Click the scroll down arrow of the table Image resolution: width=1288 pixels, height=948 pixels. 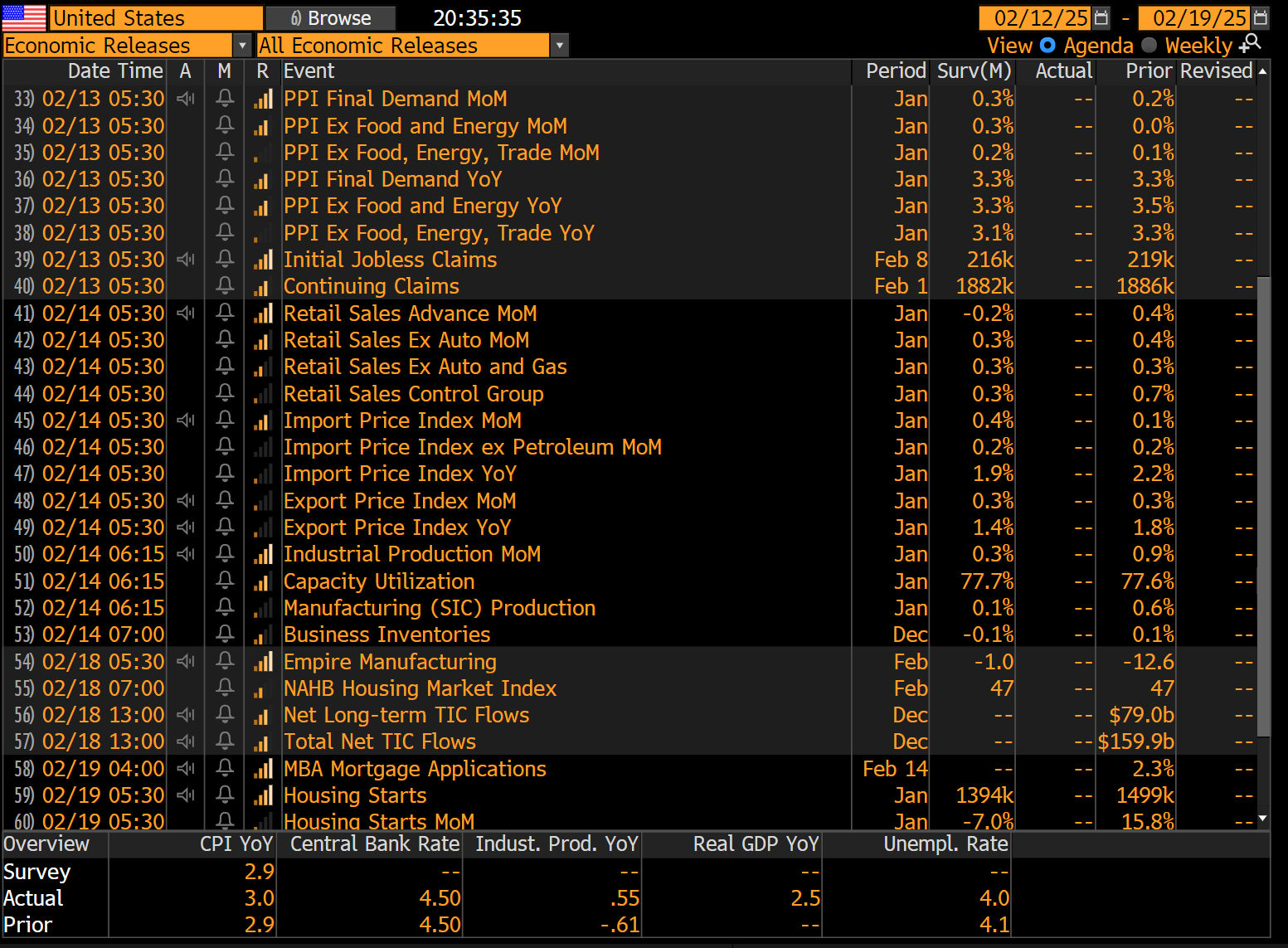[x=1262, y=819]
